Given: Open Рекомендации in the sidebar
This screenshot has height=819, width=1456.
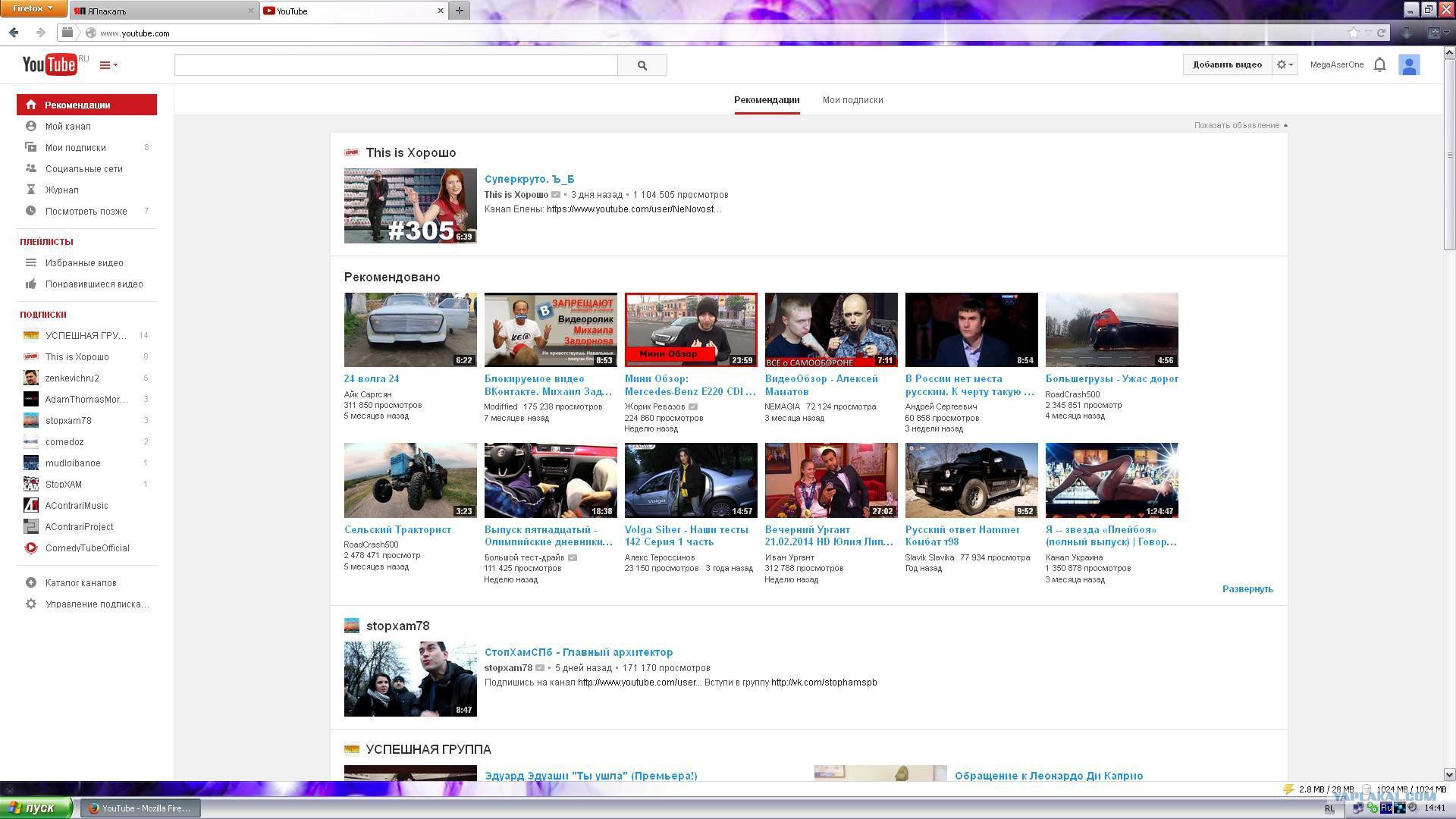Looking at the screenshot, I should point(86,105).
